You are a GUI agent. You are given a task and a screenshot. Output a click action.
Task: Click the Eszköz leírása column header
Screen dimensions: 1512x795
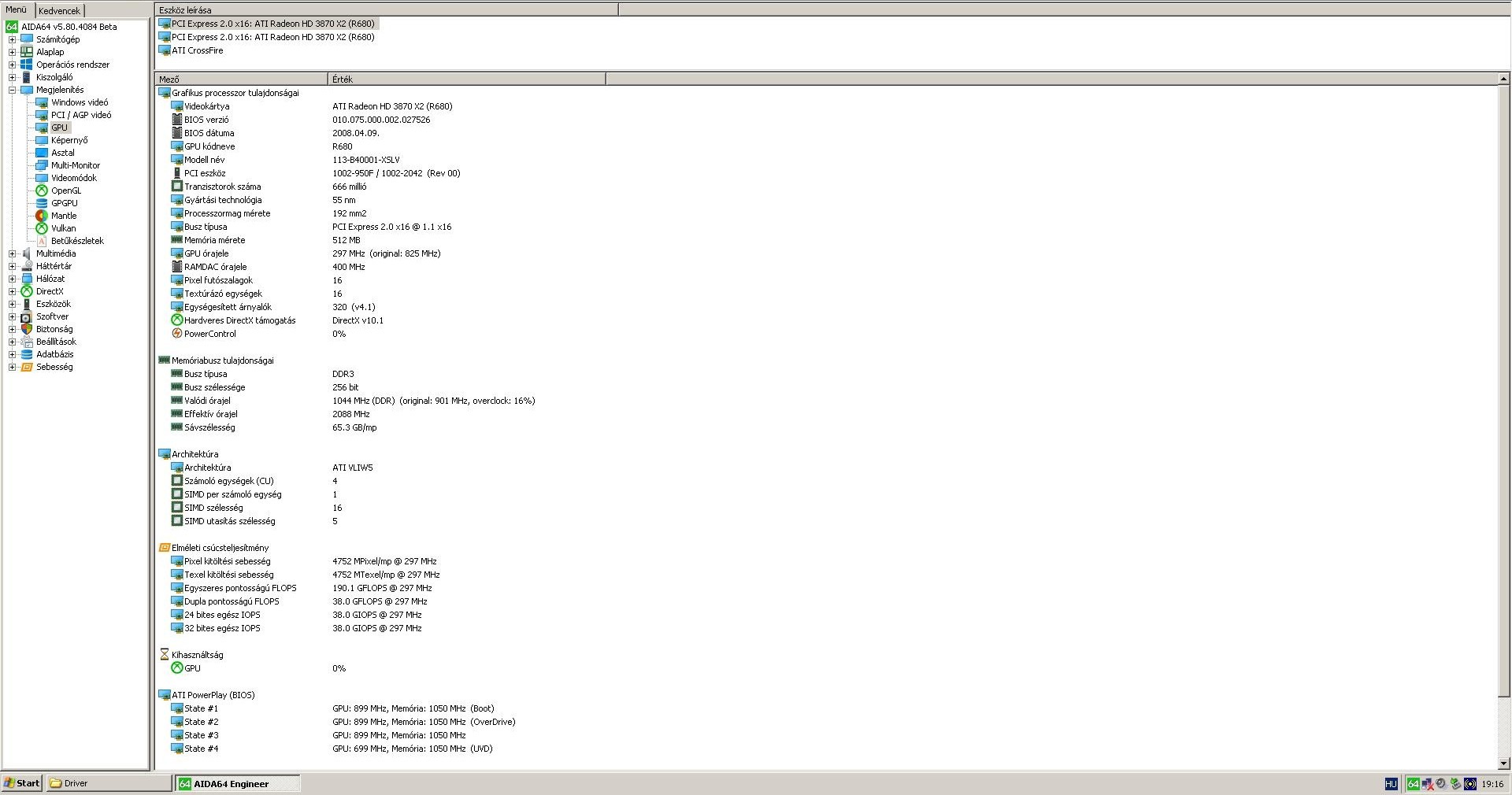tap(386, 10)
